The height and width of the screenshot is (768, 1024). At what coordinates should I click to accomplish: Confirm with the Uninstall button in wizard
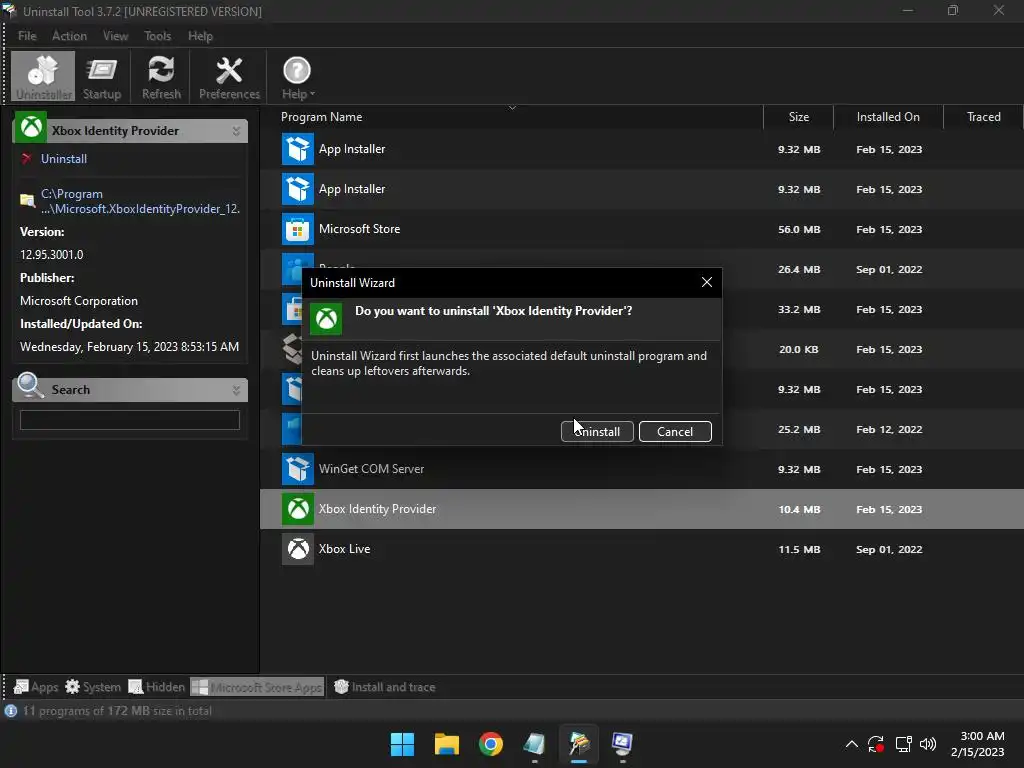tap(597, 432)
